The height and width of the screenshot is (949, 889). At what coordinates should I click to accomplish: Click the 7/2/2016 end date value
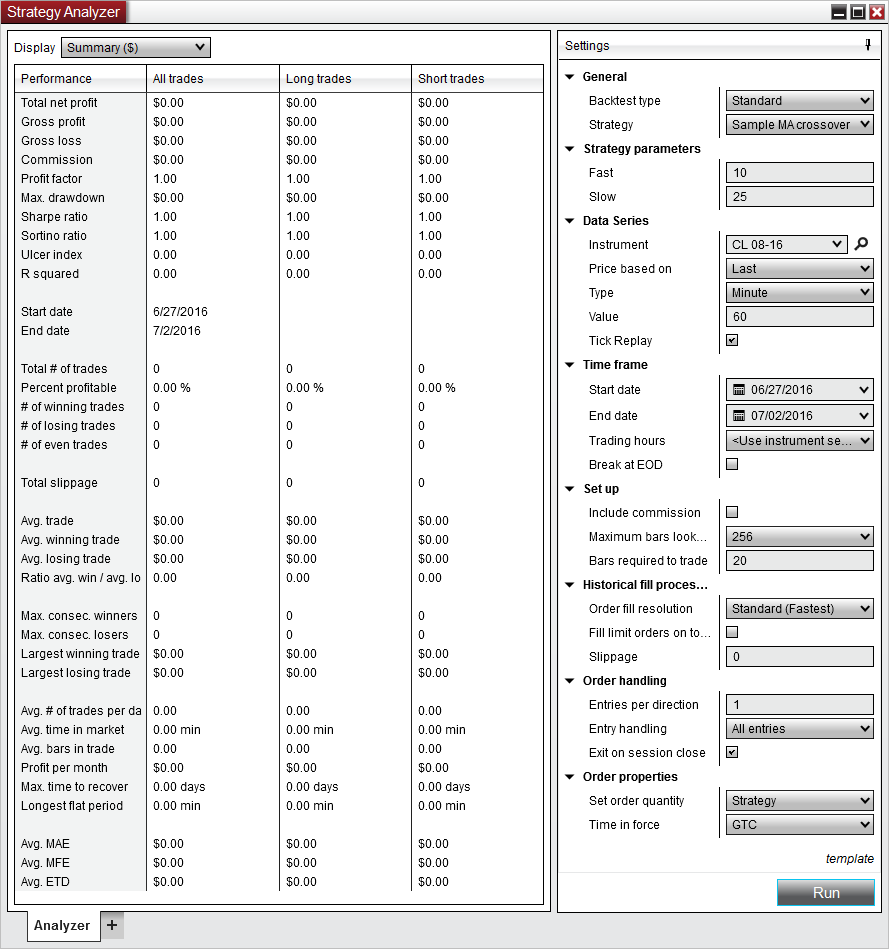click(x=177, y=330)
